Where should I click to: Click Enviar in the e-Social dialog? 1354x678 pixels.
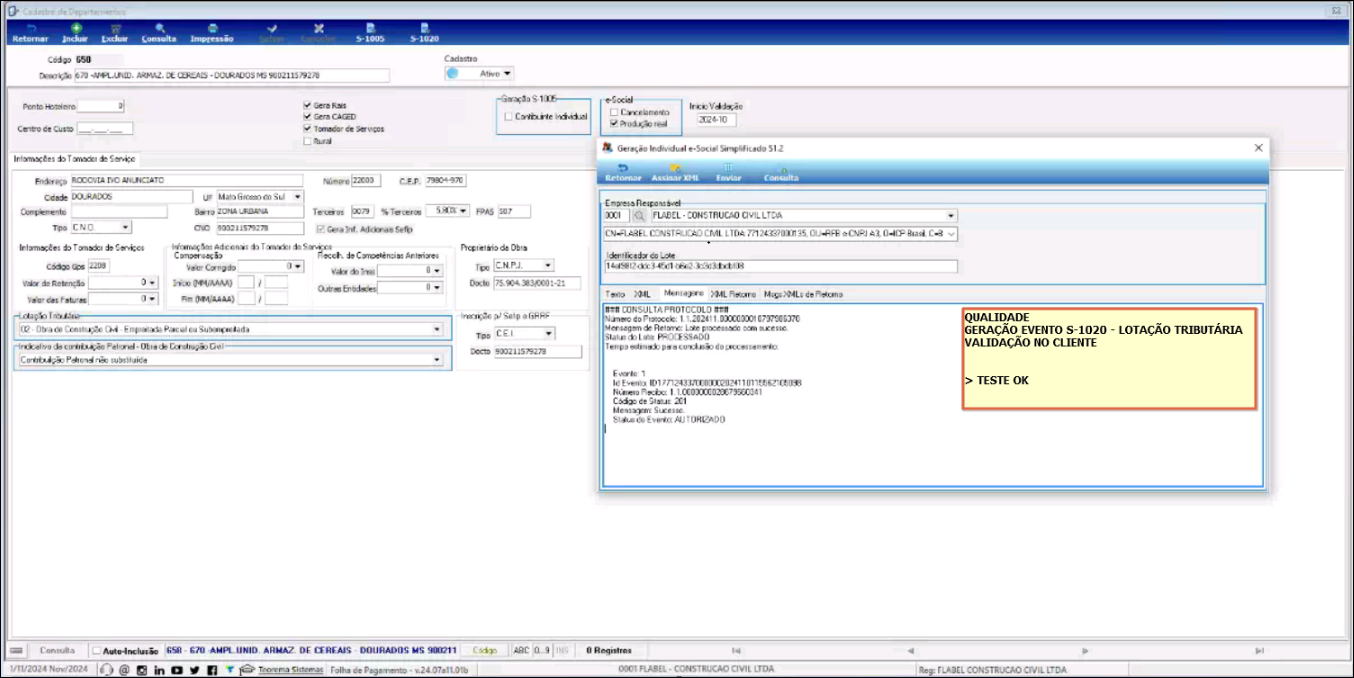(729, 172)
